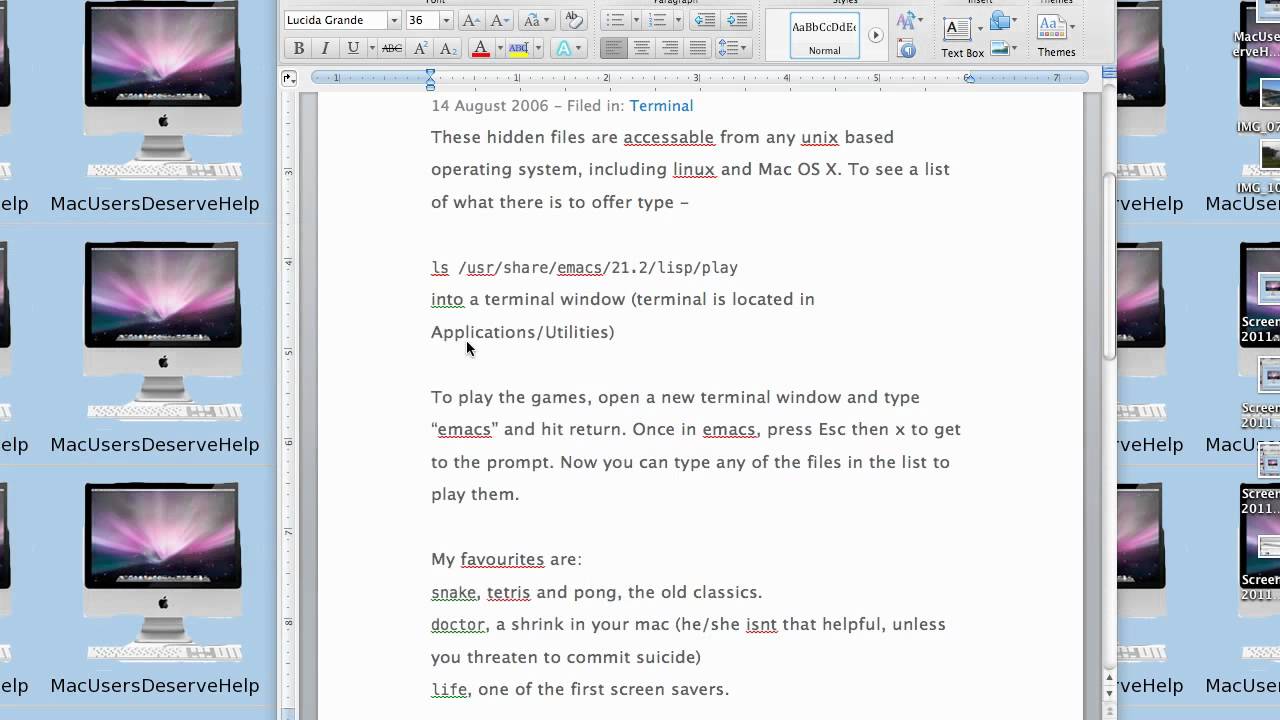This screenshot has width=1280, height=720.
Task: Select Center Text alignment
Action: [642, 48]
